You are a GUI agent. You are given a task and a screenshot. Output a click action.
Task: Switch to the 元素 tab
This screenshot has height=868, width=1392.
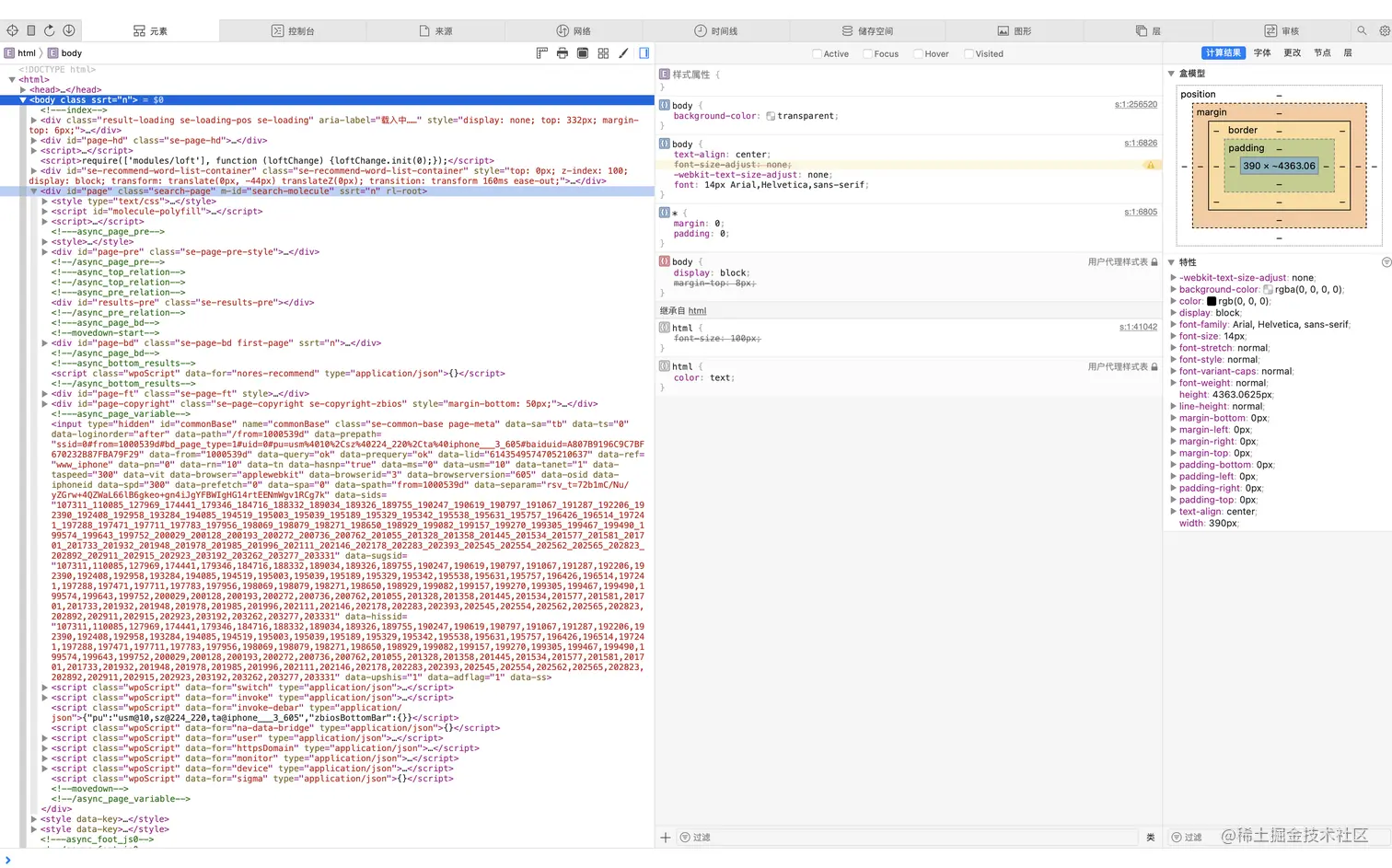point(150,30)
